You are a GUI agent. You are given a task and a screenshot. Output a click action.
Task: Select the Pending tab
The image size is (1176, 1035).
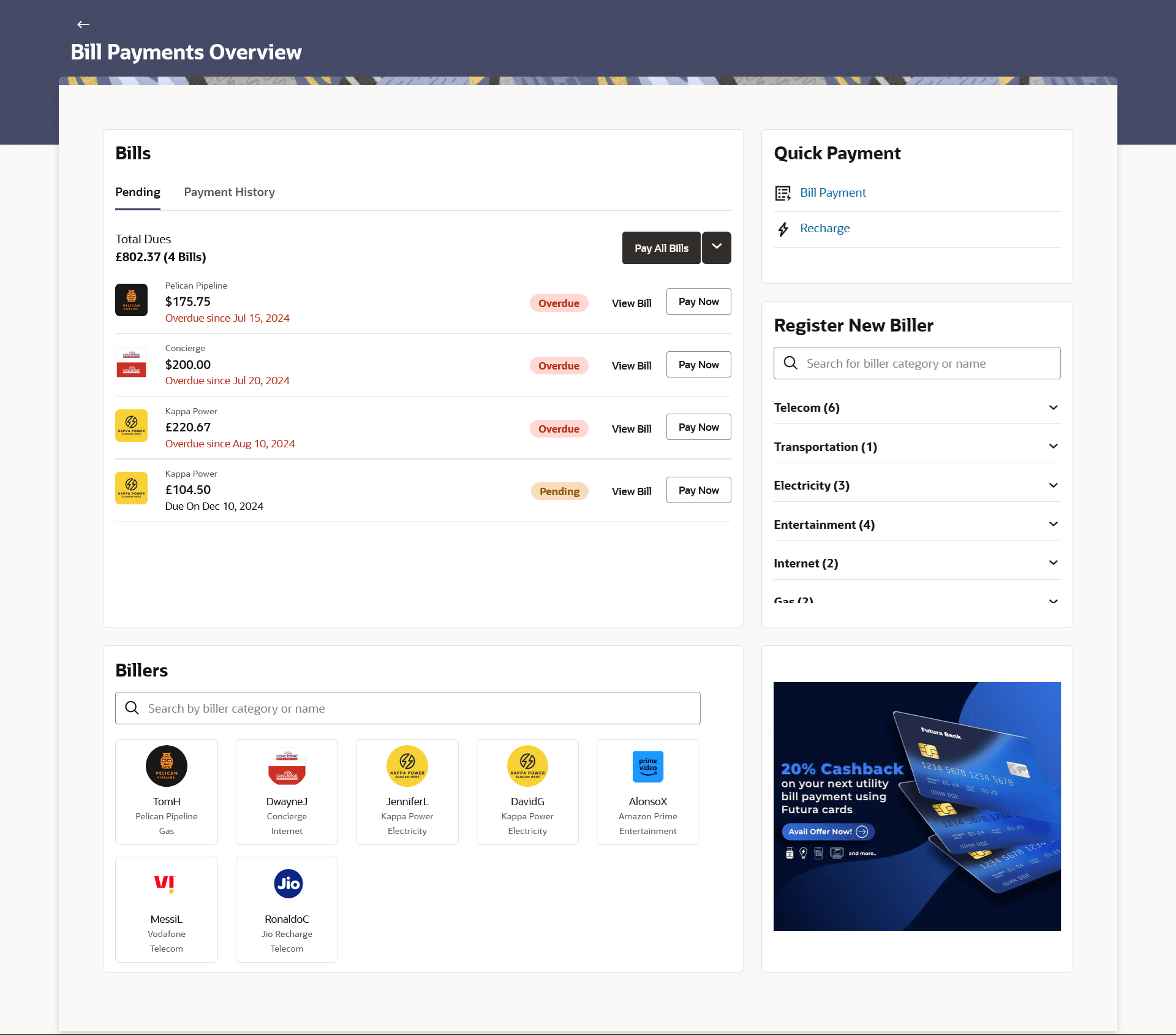(x=138, y=192)
